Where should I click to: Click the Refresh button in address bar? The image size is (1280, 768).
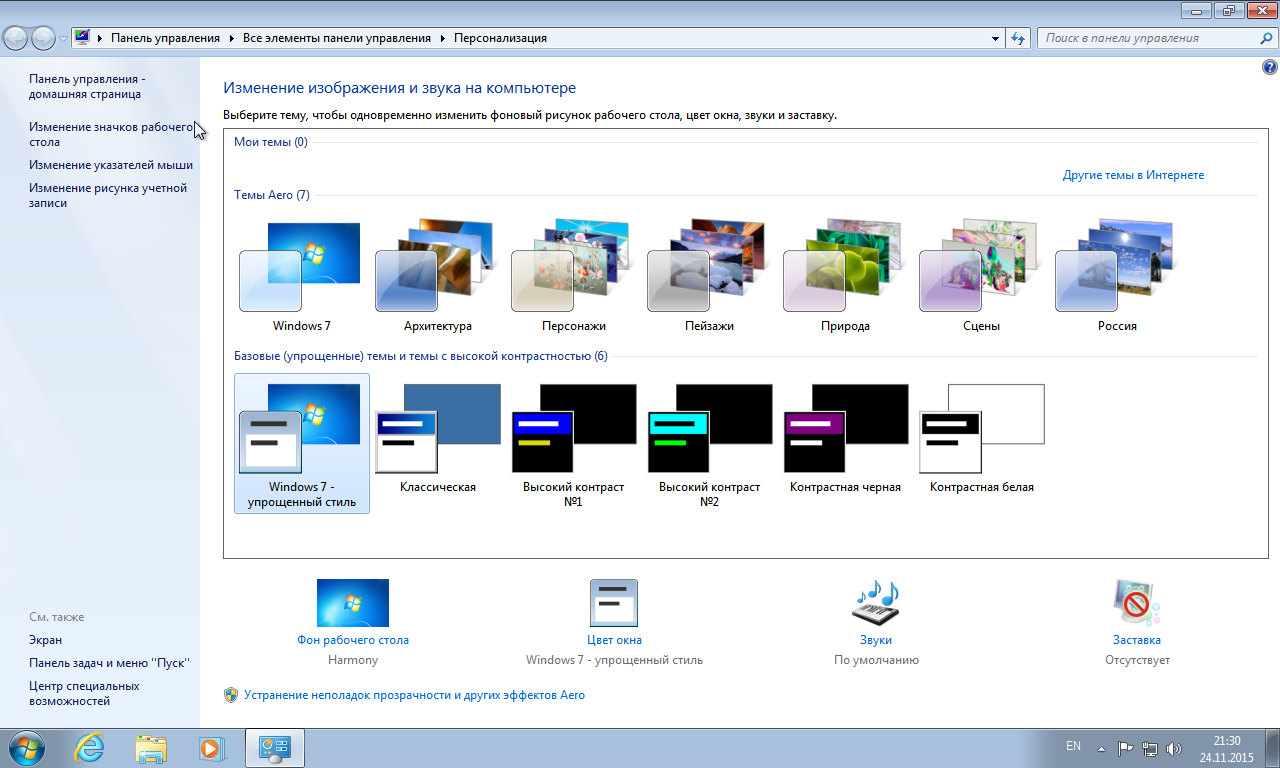[x=1018, y=38]
